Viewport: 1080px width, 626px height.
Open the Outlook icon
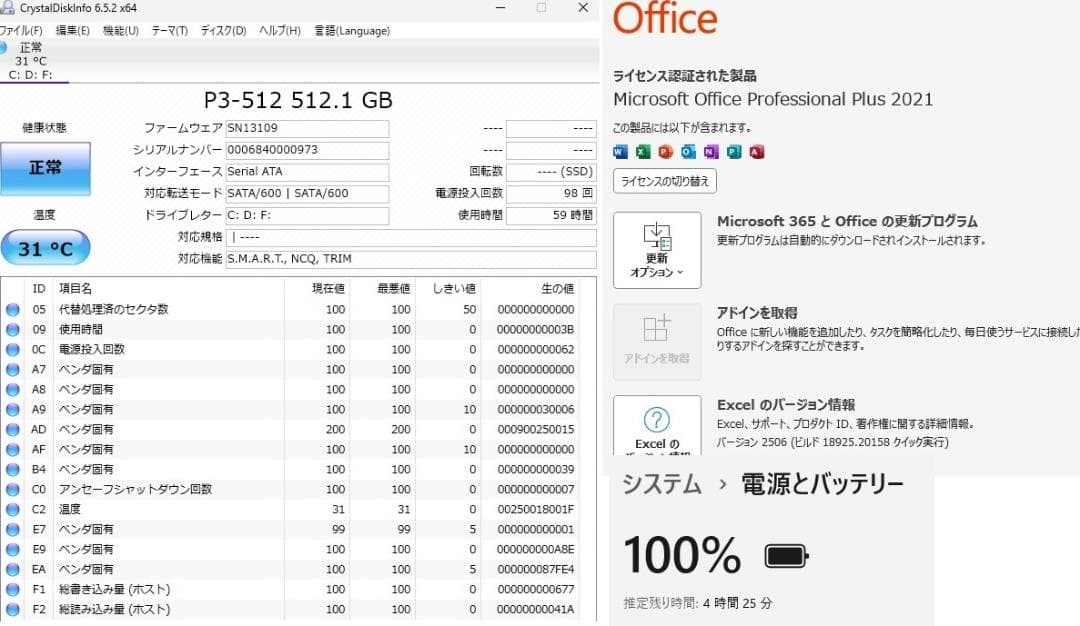coord(688,152)
